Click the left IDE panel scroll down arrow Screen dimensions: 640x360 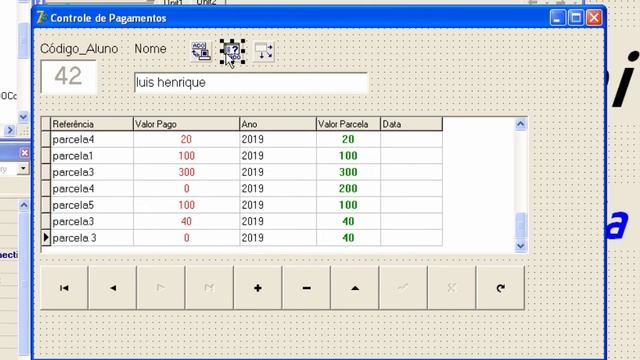[x=23, y=117]
